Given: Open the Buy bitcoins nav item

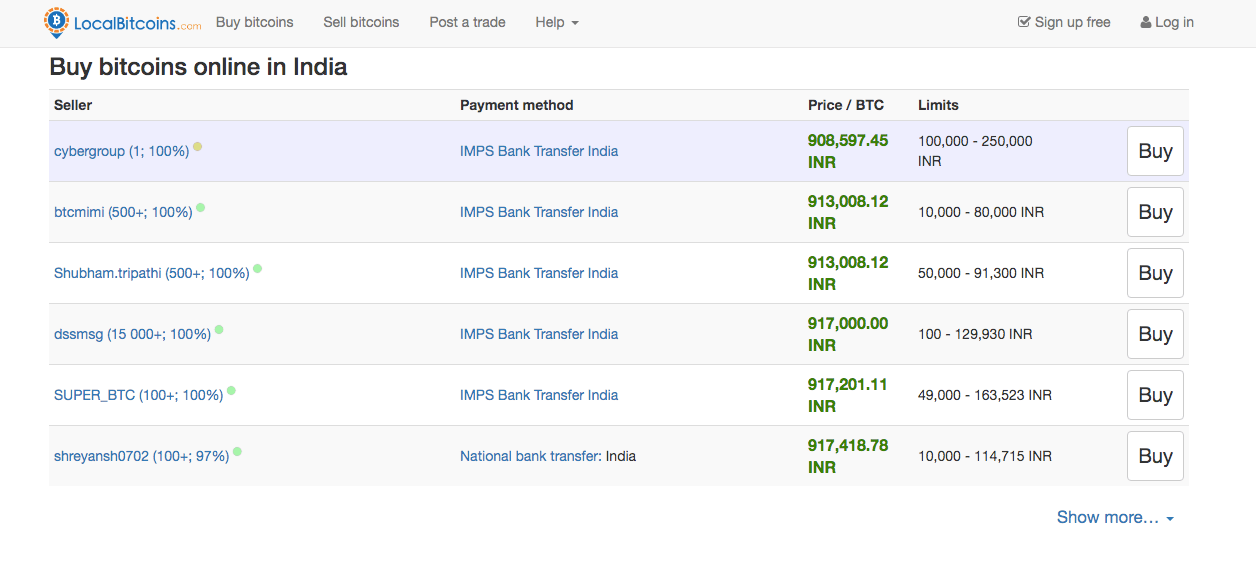Looking at the screenshot, I should (x=255, y=22).
